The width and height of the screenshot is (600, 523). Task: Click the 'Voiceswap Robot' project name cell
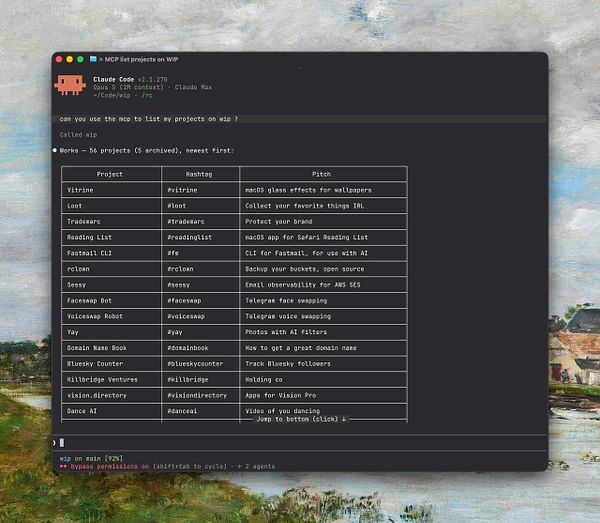click(x=95, y=316)
